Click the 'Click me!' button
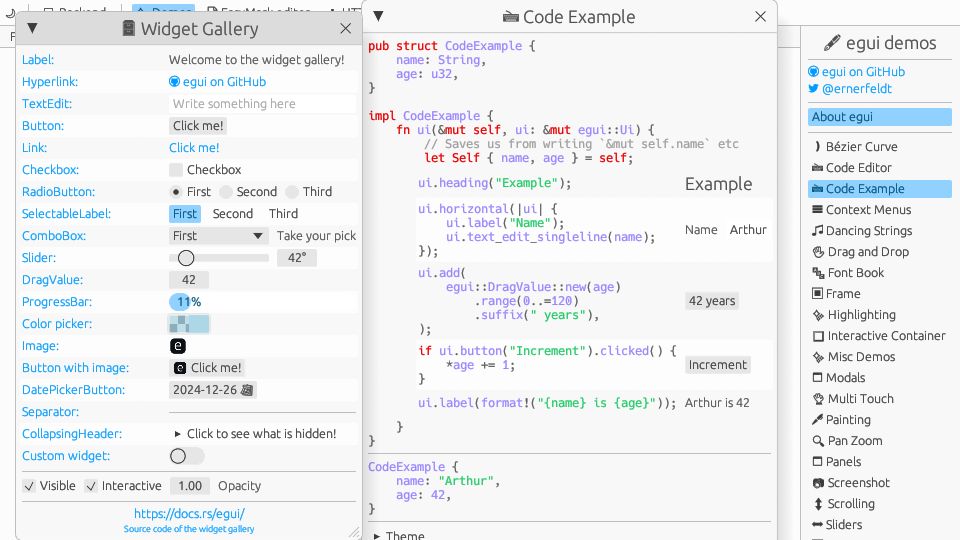 click(198, 126)
